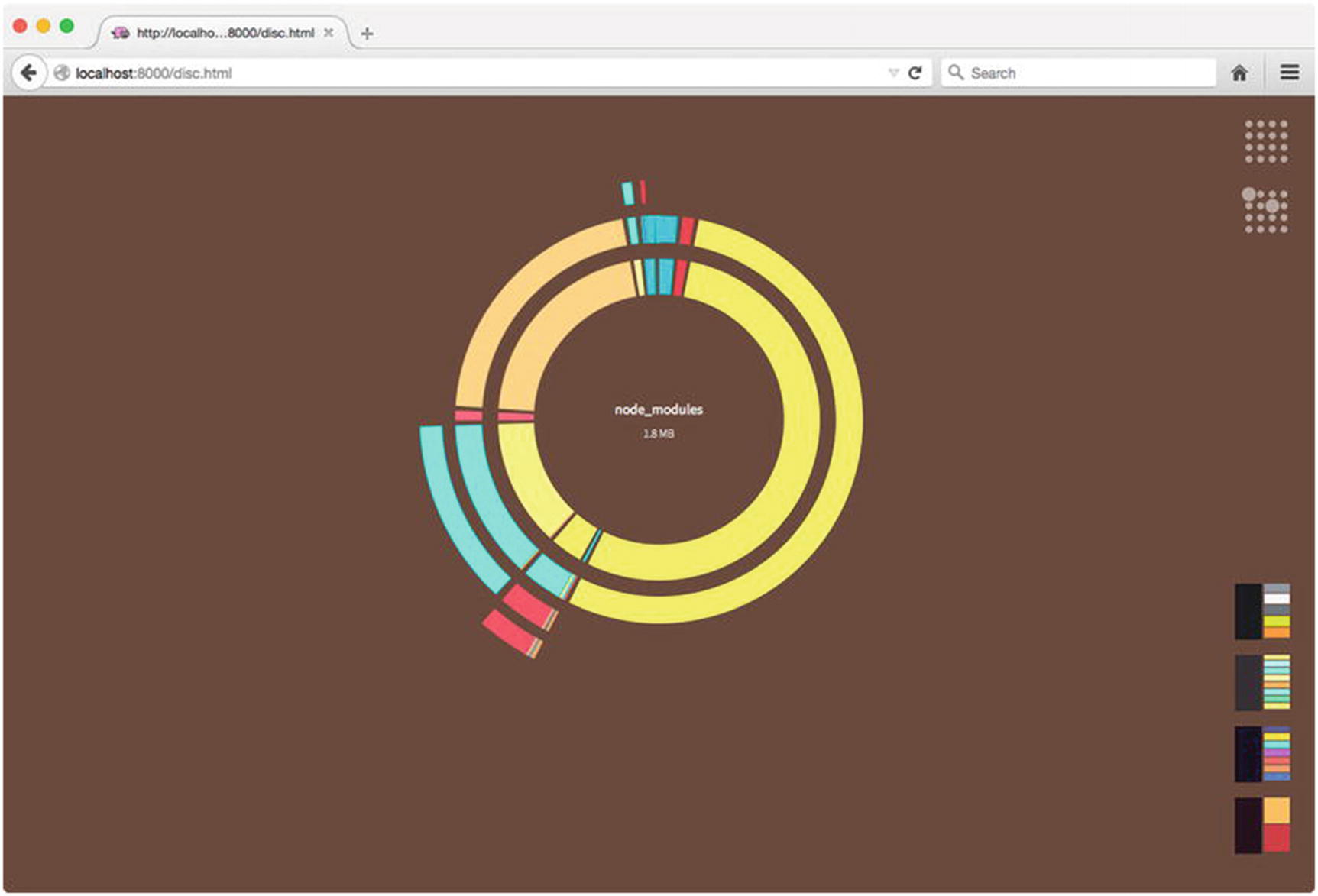This screenshot has height=896, width=1318.
Task: Choose the dark navy multicolor palette
Action: pyautogui.click(x=1262, y=754)
